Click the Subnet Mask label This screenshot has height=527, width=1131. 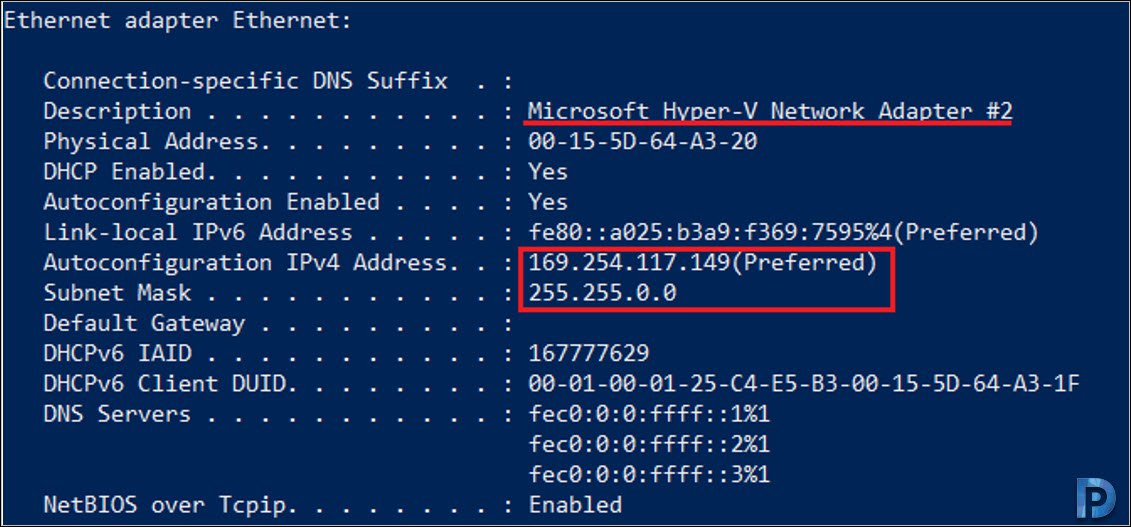coord(117,293)
